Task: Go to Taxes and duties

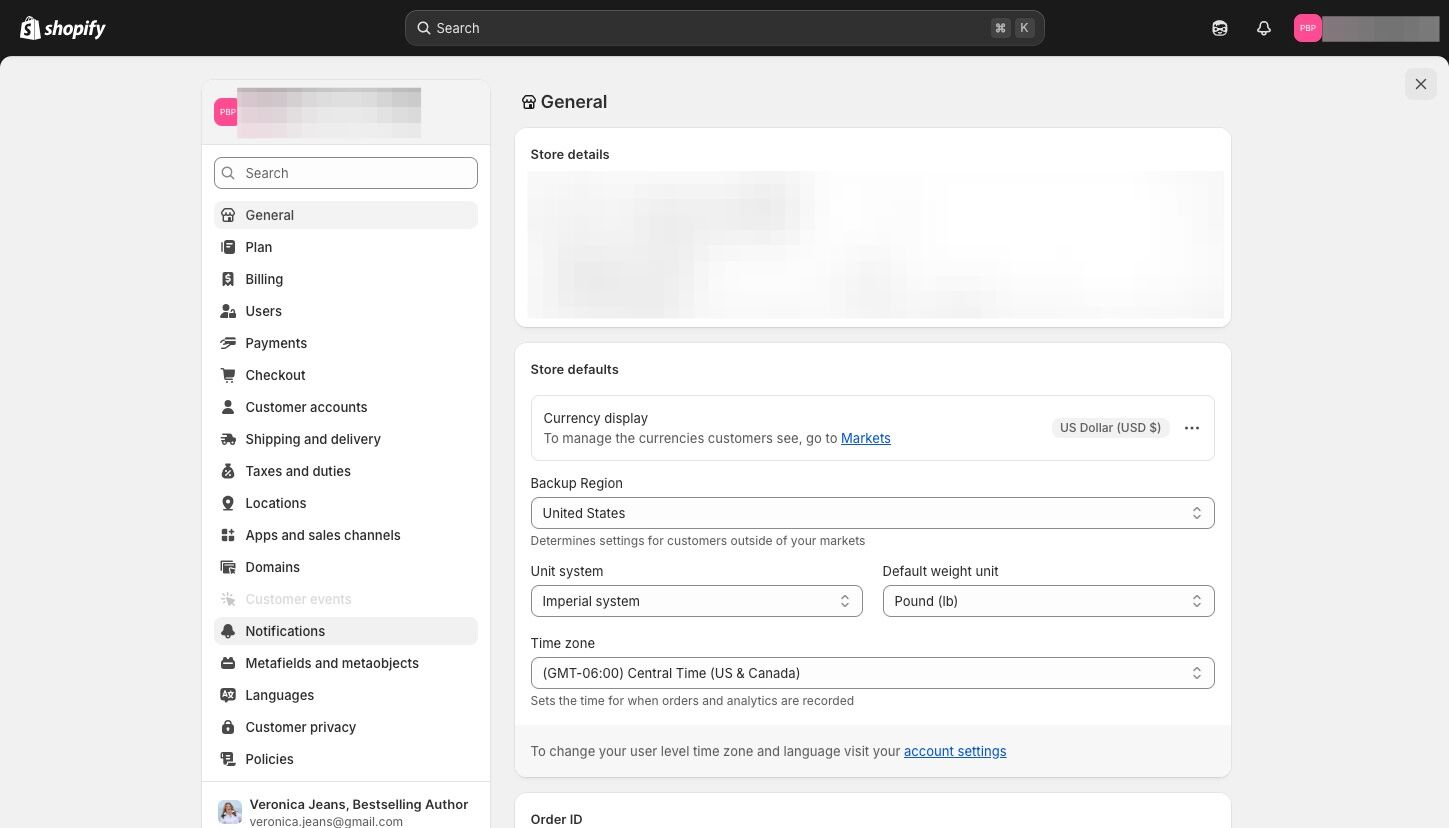Action: (346, 471)
